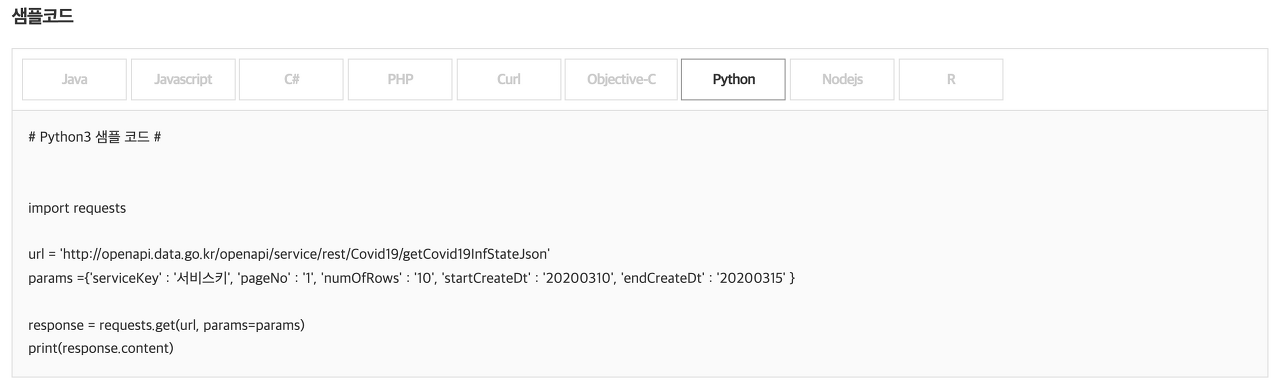View the Nodejs sample tab

click(x=842, y=80)
